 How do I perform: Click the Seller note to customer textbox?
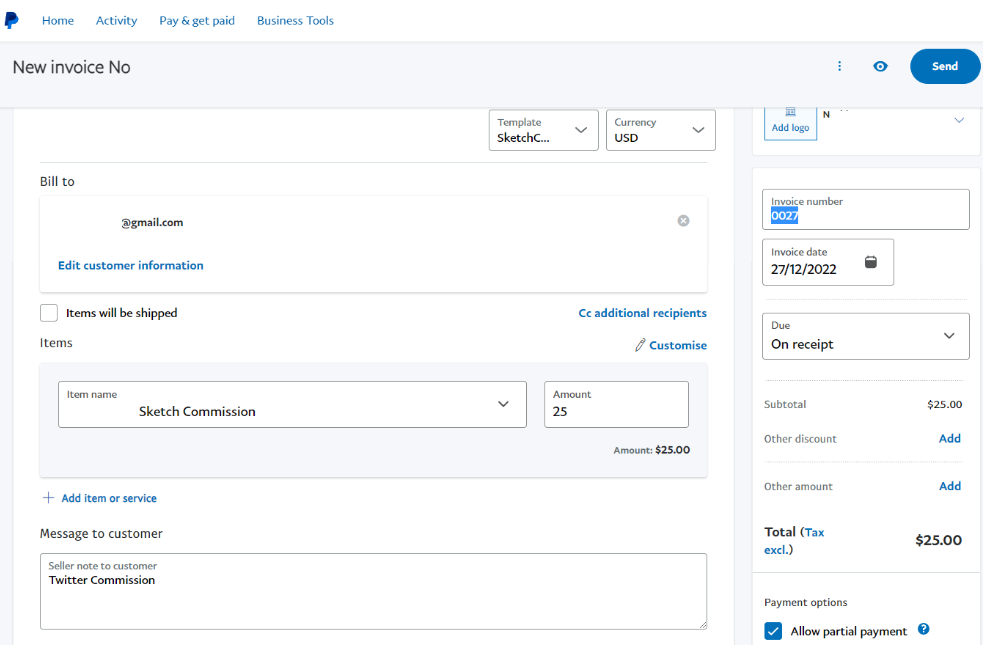(373, 591)
